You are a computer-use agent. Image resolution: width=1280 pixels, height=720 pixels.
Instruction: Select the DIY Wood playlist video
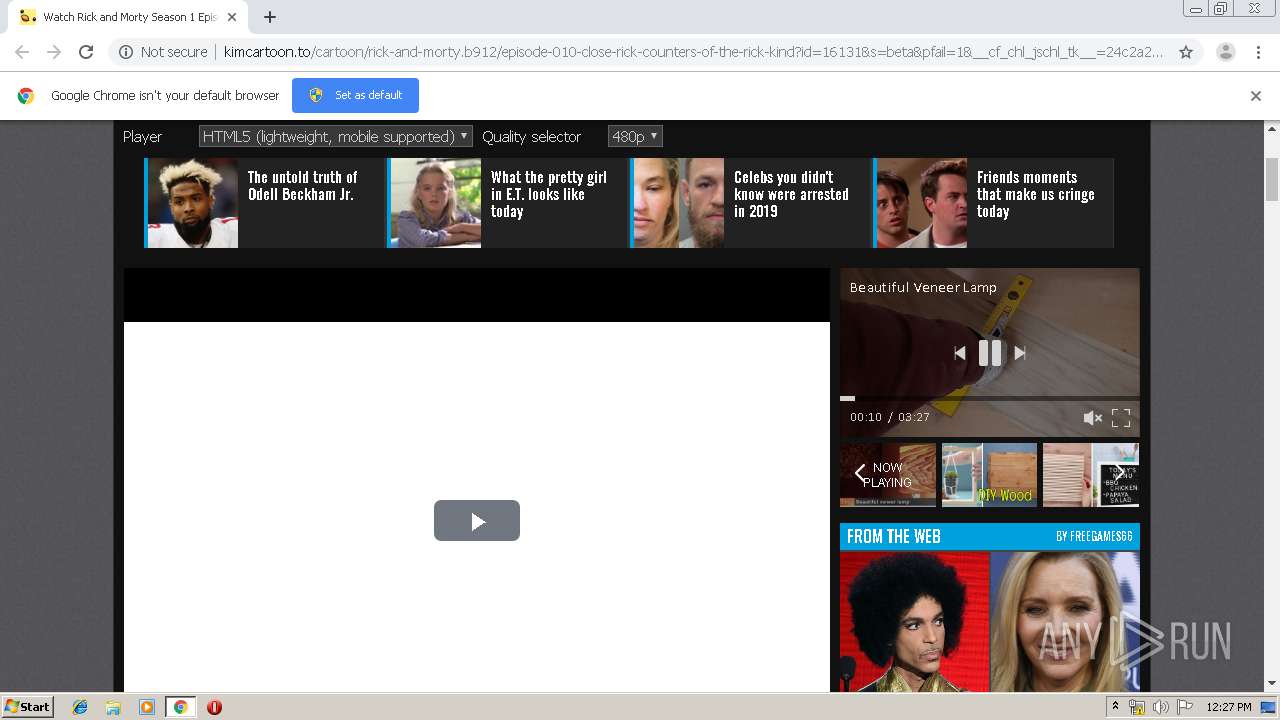989,475
